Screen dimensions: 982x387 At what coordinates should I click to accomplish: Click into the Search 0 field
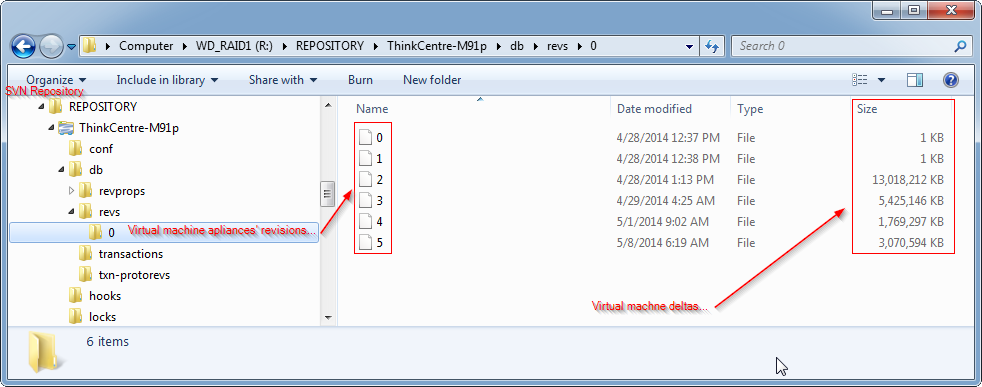click(844, 46)
